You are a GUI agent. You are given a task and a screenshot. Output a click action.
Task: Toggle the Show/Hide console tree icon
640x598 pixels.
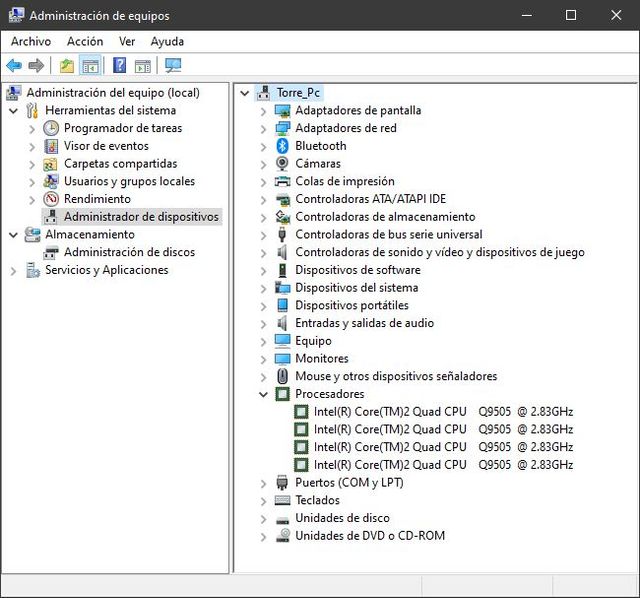(x=90, y=65)
